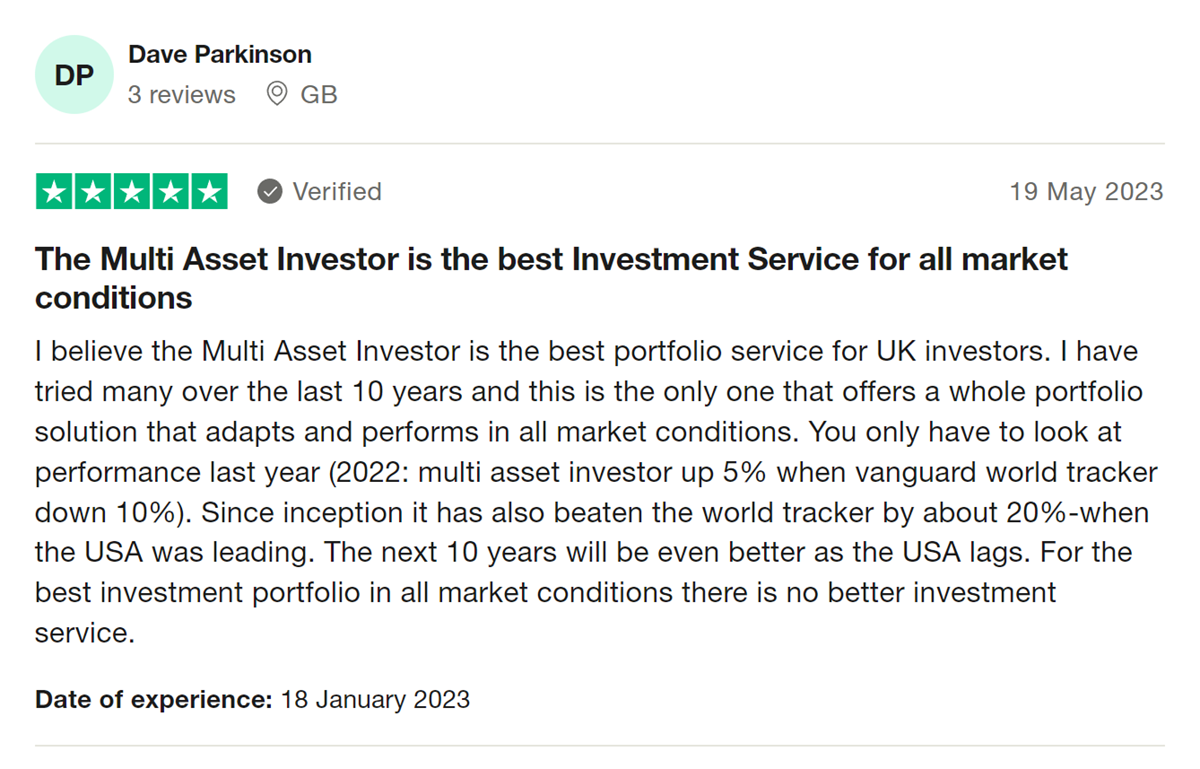Image resolution: width=1200 pixels, height=769 pixels.
Task: Click the fifth green star
Action: tap(209, 191)
